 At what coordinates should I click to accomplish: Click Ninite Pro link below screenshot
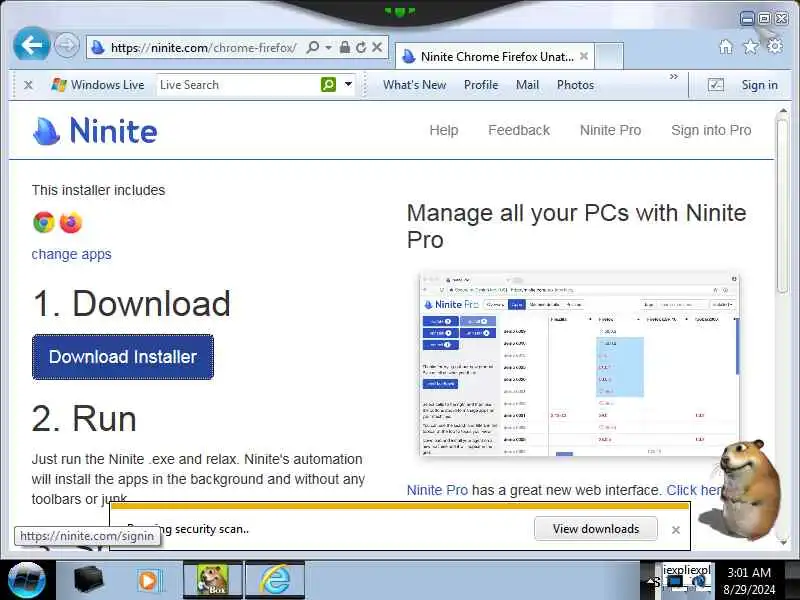pos(437,490)
